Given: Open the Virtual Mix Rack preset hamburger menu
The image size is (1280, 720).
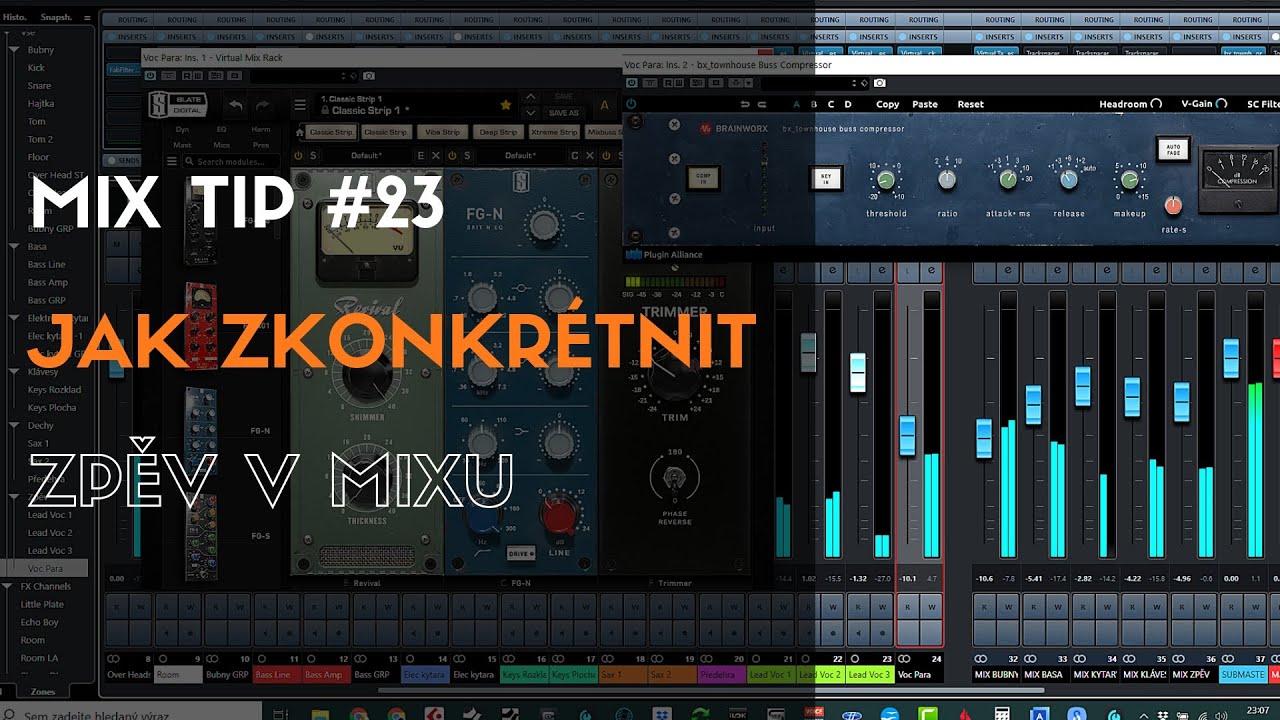Looking at the screenshot, I should (299, 105).
